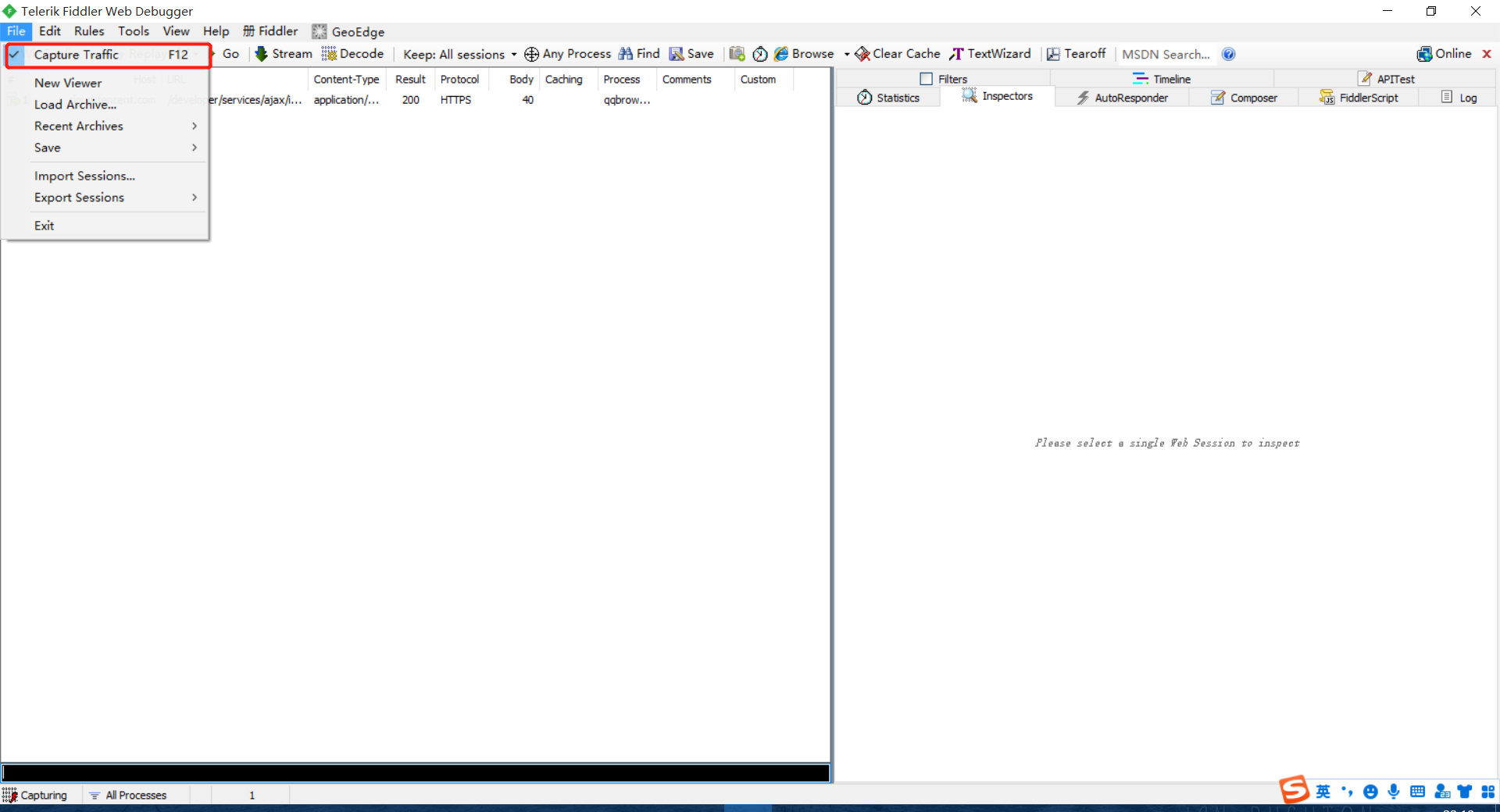Expand Keep: All sessions dropdown
The width and height of the screenshot is (1500, 812).
point(459,54)
